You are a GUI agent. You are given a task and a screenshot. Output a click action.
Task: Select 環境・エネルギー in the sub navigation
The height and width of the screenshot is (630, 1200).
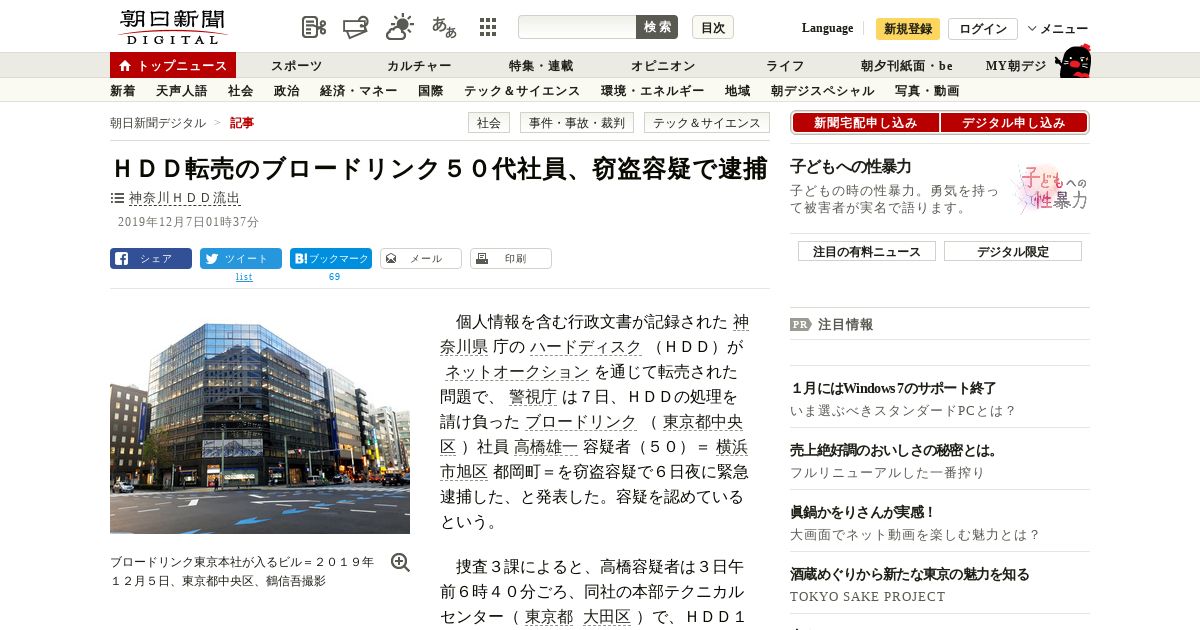pos(652,91)
